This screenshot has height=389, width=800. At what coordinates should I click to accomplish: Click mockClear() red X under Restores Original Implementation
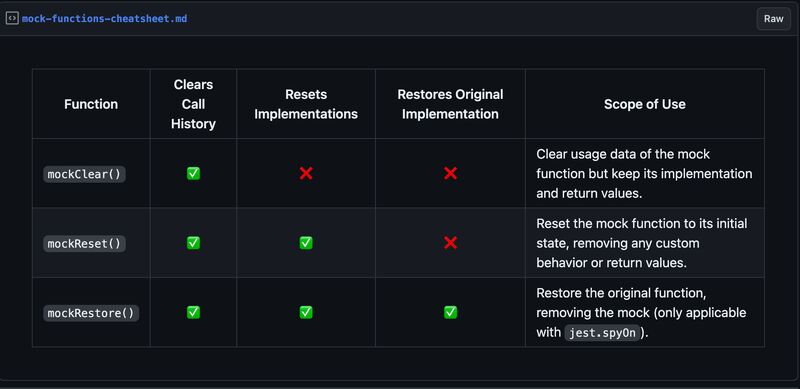[x=450, y=174]
